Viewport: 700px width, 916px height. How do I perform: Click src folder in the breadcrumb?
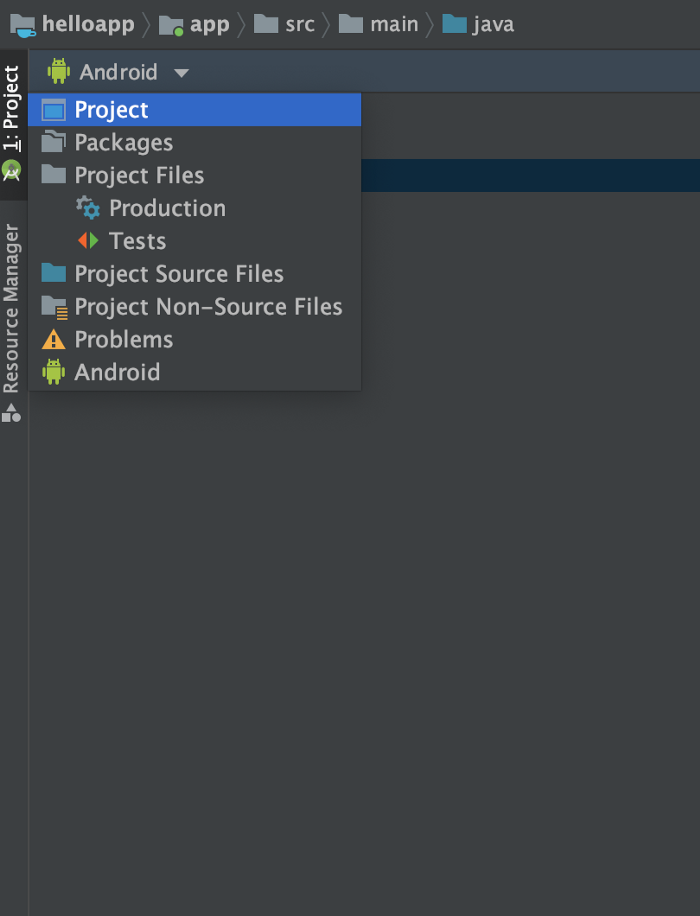pyautogui.click(x=300, y=25)
